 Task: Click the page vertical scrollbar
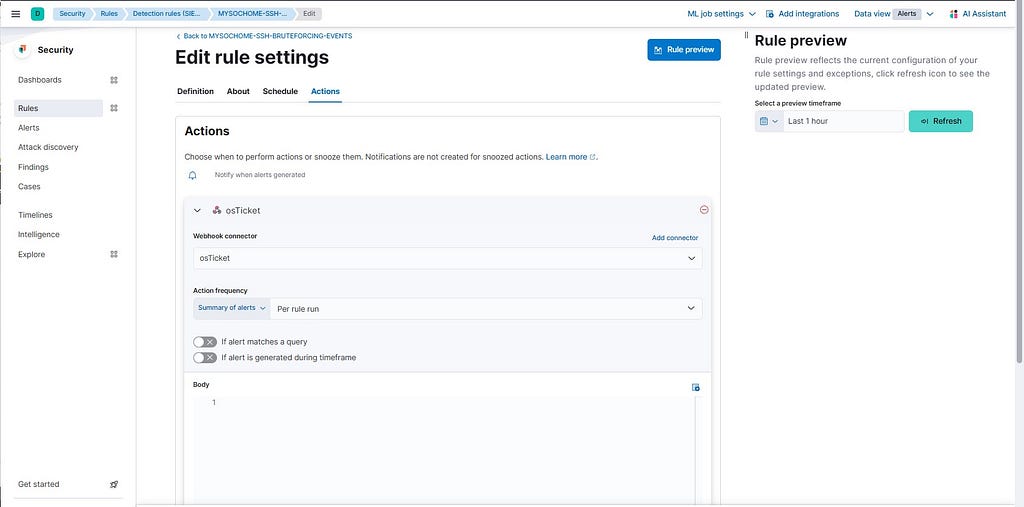pyautogui.click(x=1019, y=196)
